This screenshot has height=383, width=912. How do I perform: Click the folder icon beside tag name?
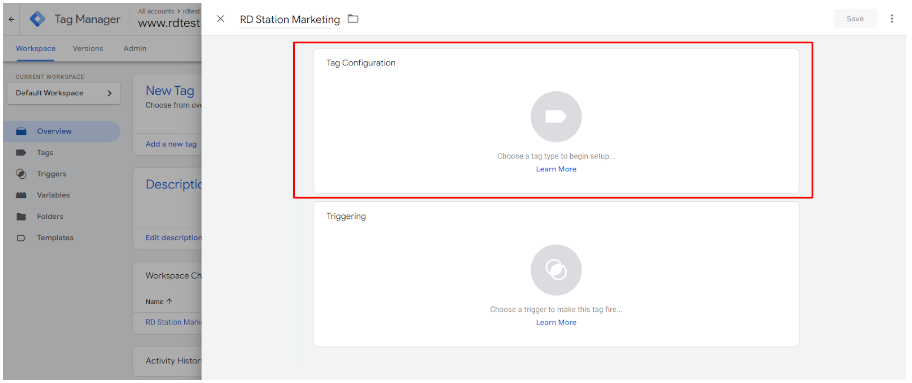pos(353,19)
